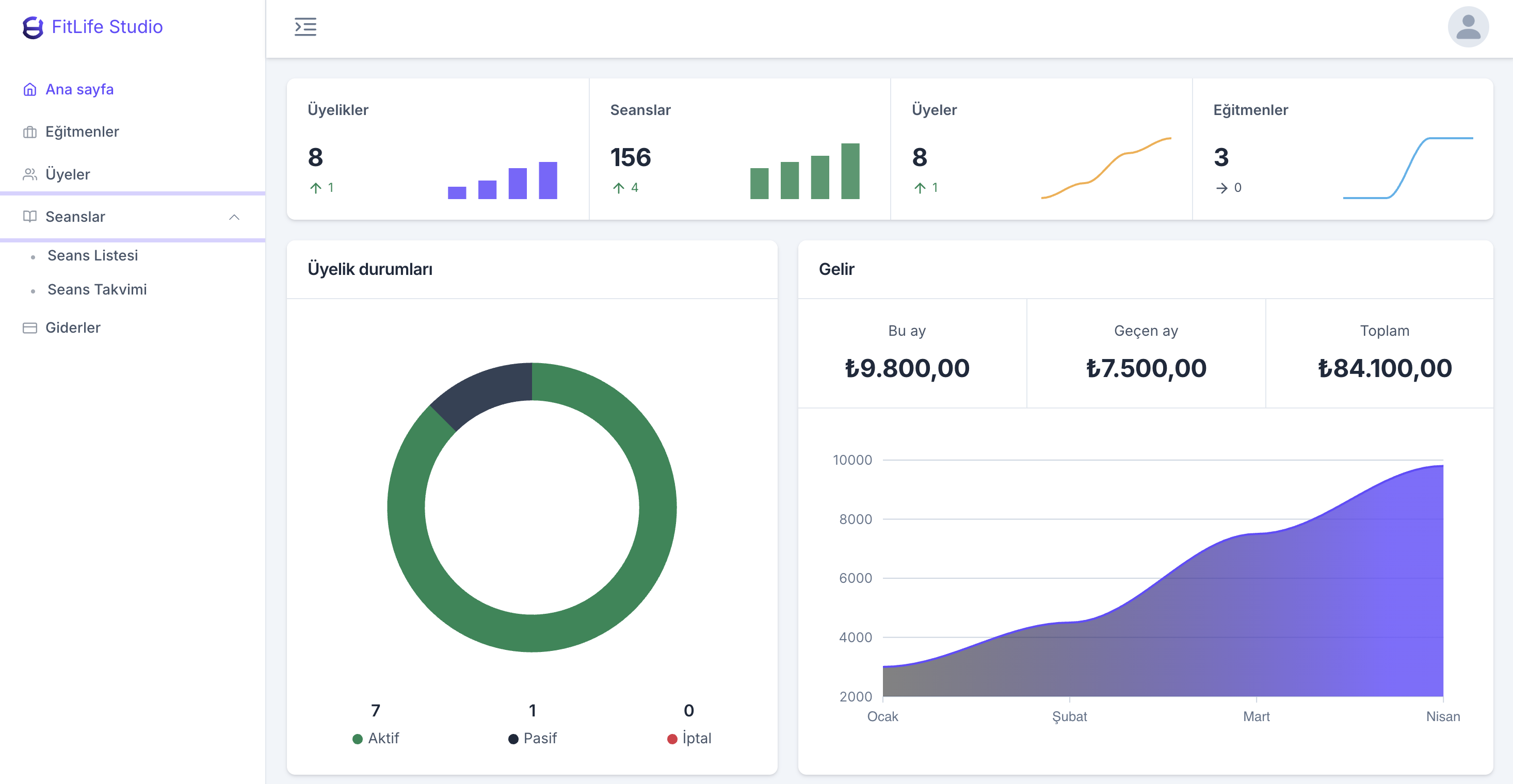Select the home icon next to Ana sayfa
Image resolution: width=1513 pixels, height=784 pixels.
click(30, 89)
